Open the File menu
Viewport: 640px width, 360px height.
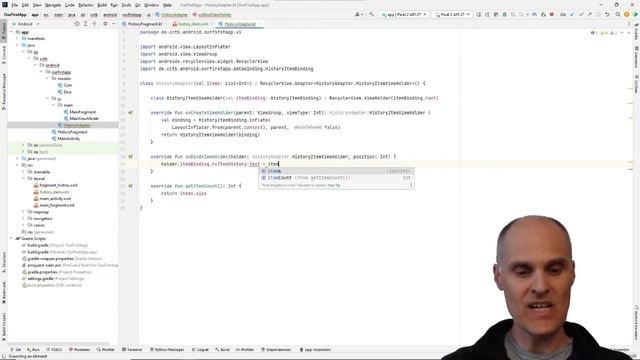[x=14, y=5]
